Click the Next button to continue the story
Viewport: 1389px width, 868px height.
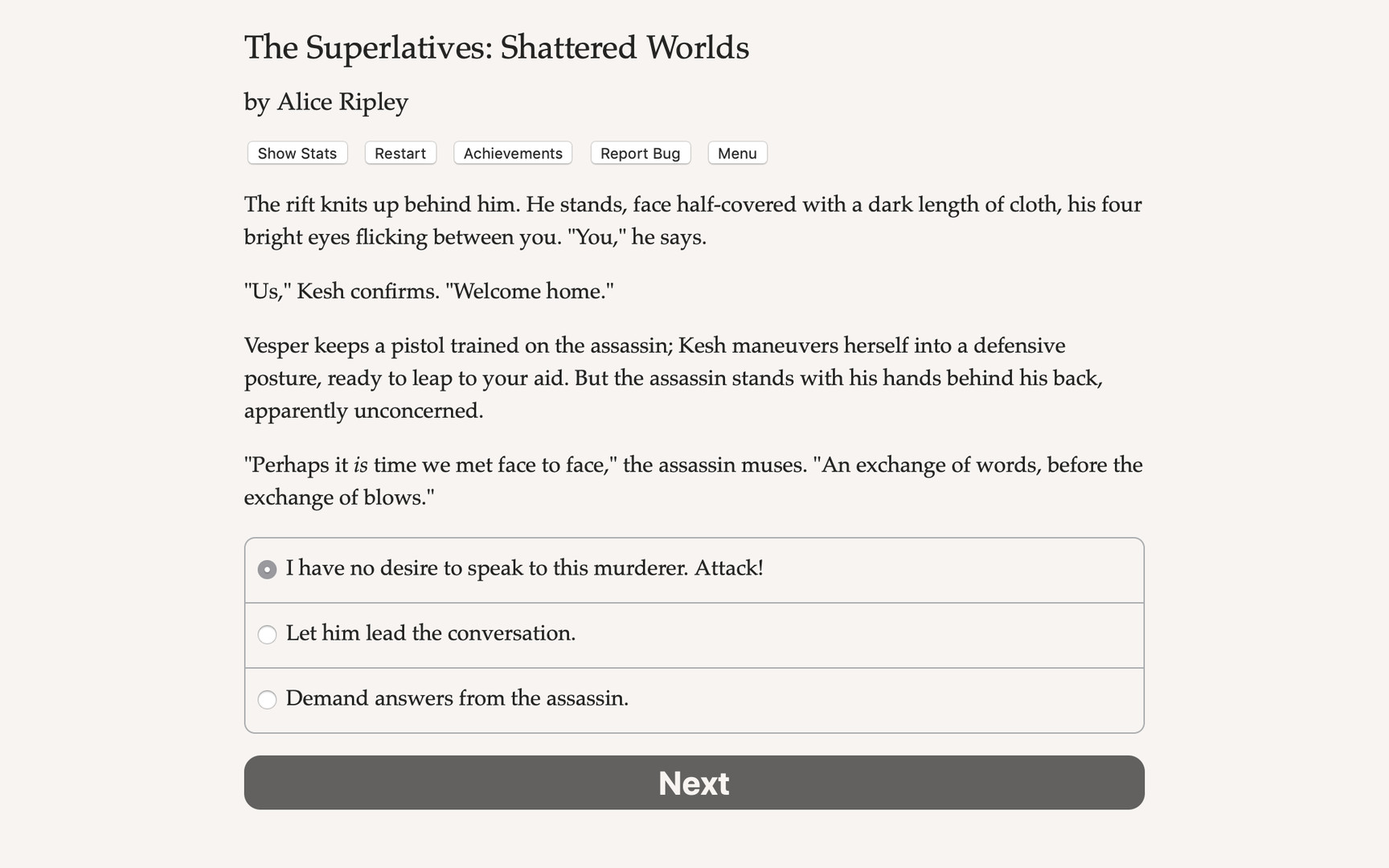coord(694,782)
